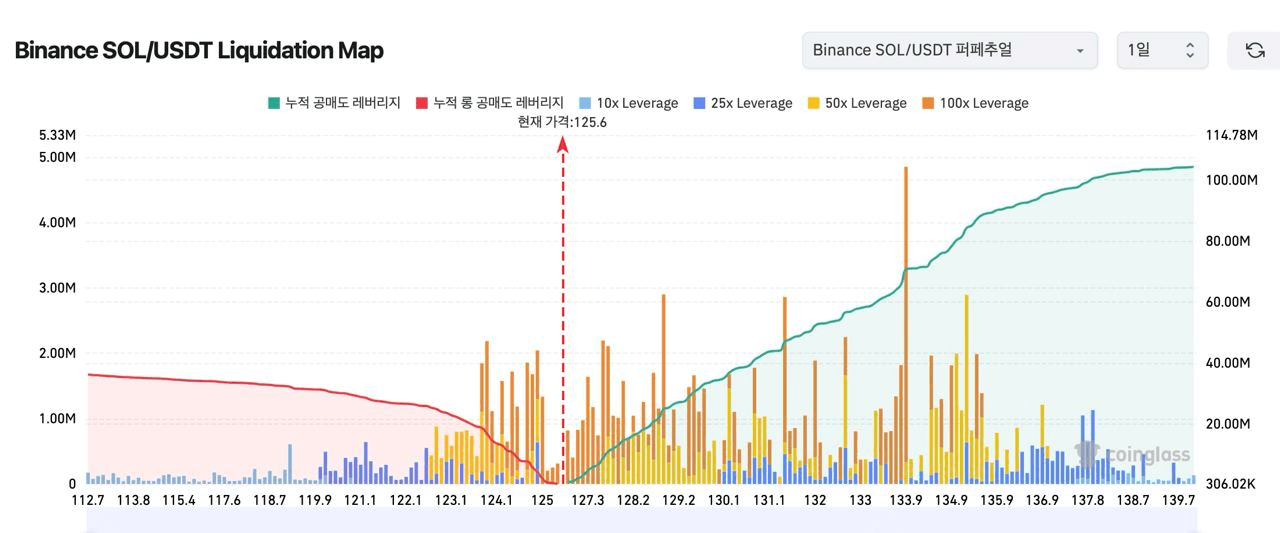Click the 3.00M left axis label
The image size is (1280, 533).
click(57, 288)
